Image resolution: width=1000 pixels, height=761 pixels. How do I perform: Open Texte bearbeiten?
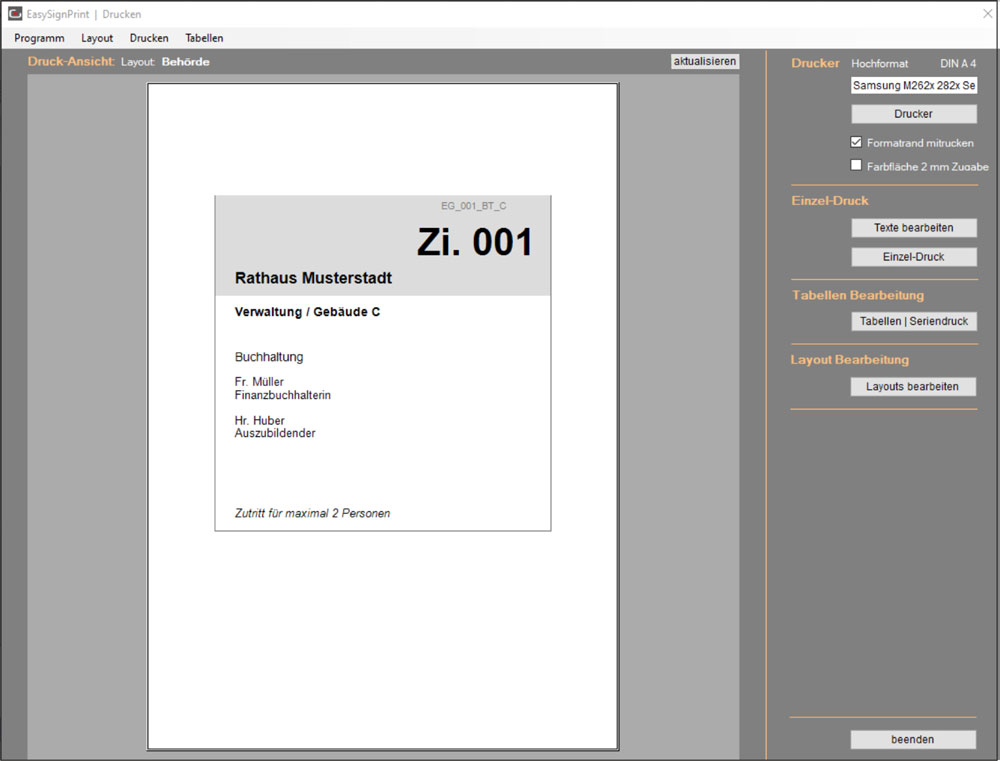pos(913,228)
